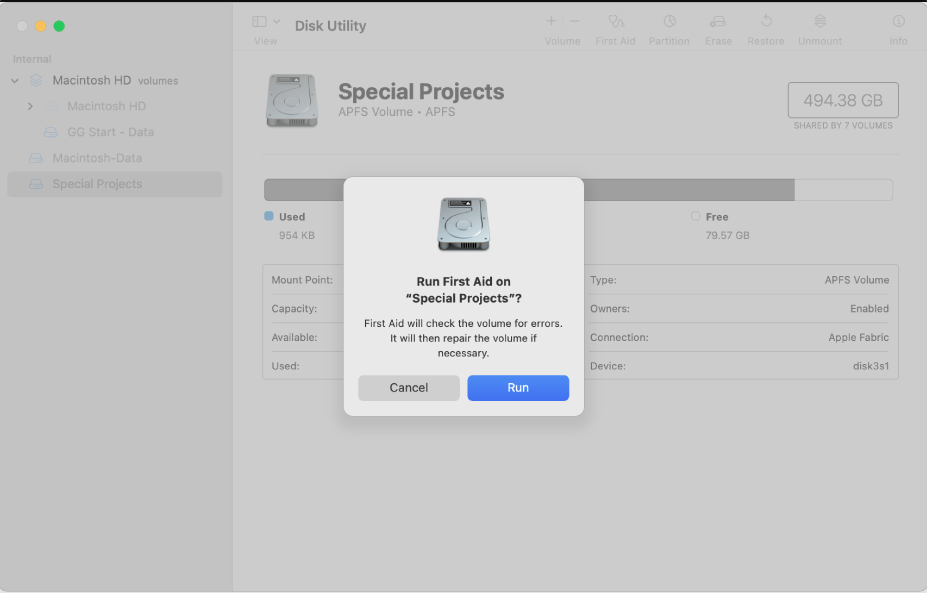Click the Erase toolbar icon
The image size is (927, 593).
tap(718, 21)
